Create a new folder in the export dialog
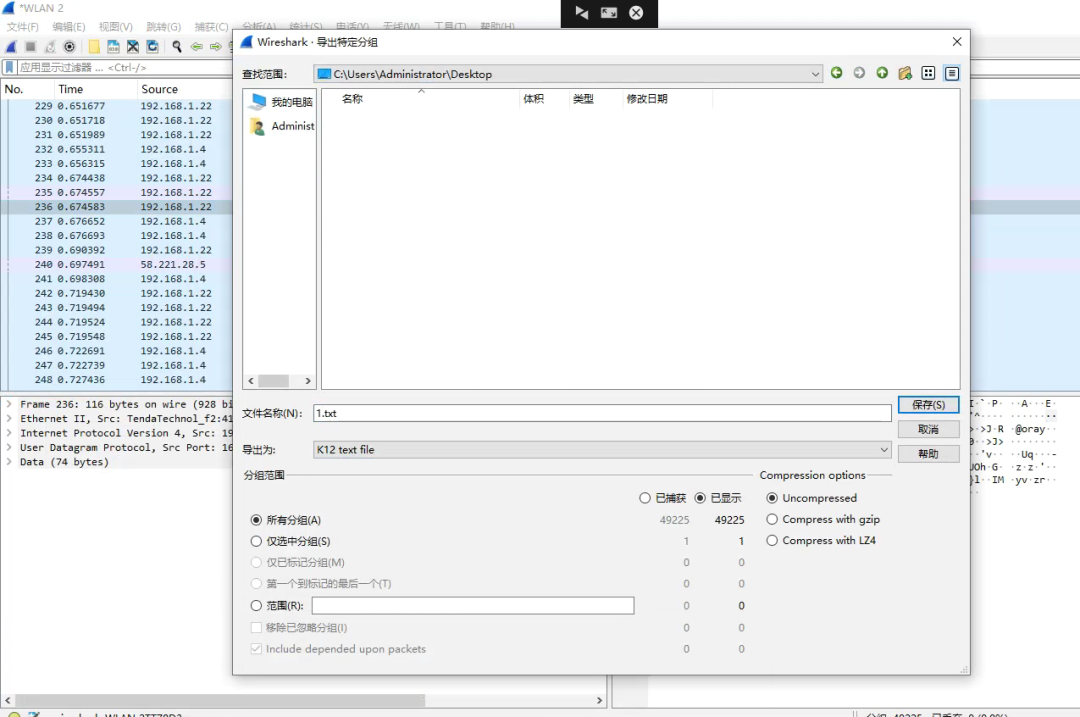 point(905,73)
